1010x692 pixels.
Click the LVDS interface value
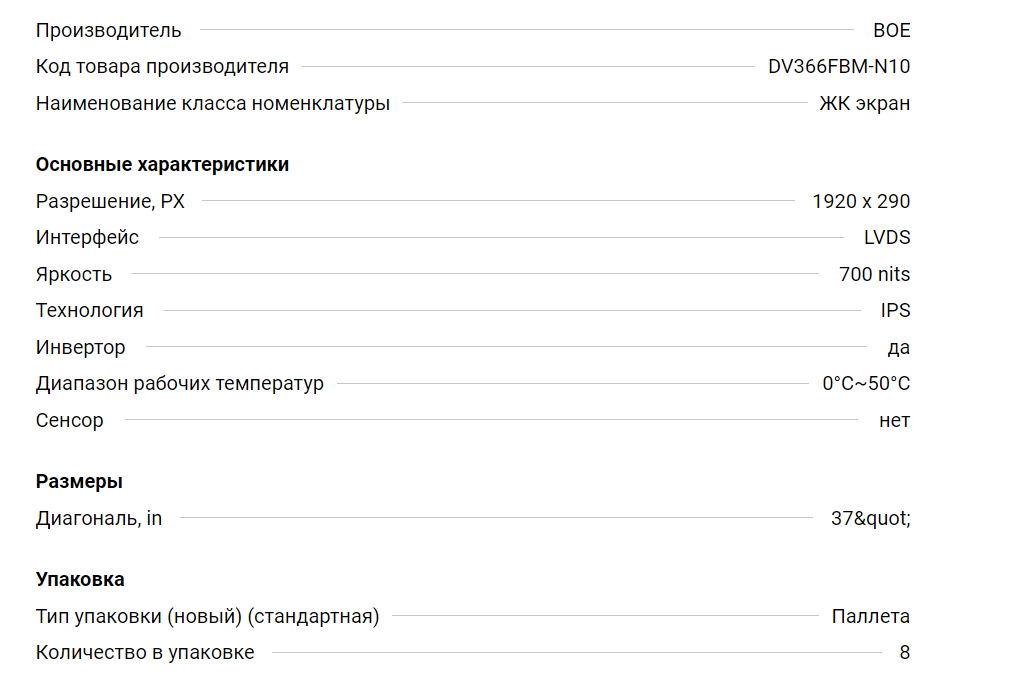[x=887, y=238]
